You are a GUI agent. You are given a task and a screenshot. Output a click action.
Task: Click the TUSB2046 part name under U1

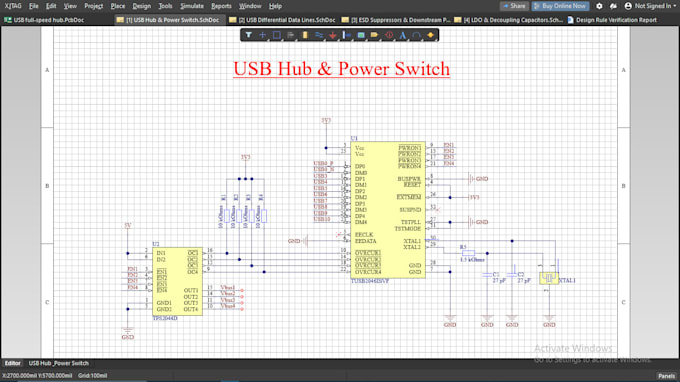(x=369, y=281)
